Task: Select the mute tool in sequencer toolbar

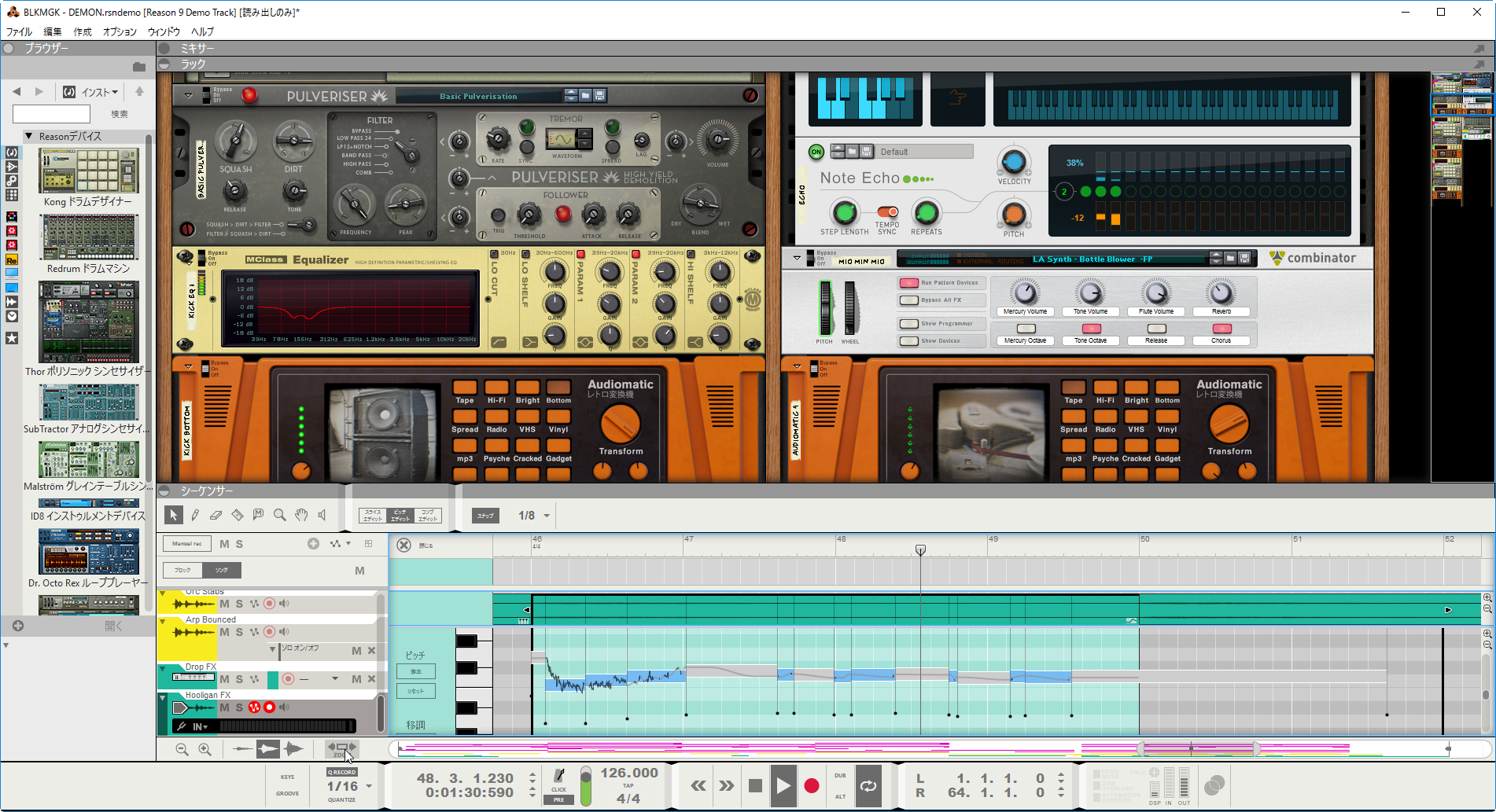Action: (258, 515)
